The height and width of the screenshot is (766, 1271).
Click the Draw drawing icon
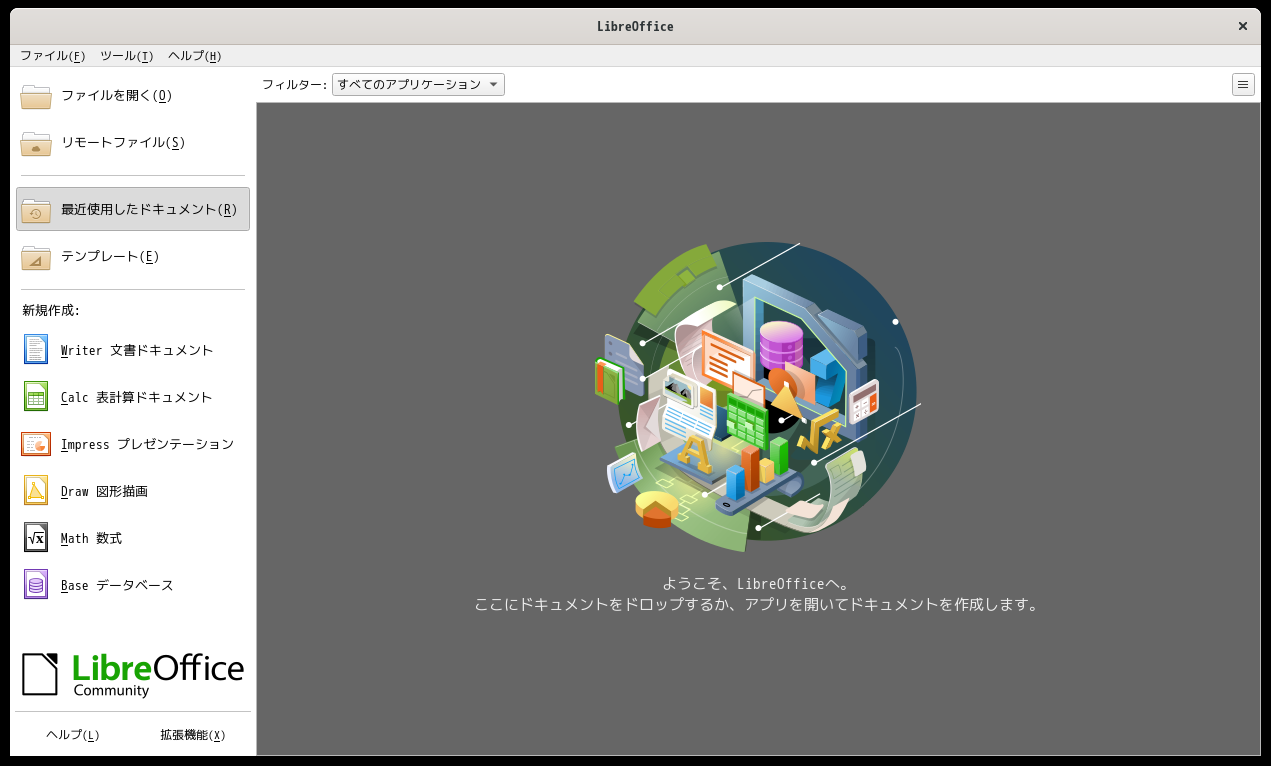[36, 491]
